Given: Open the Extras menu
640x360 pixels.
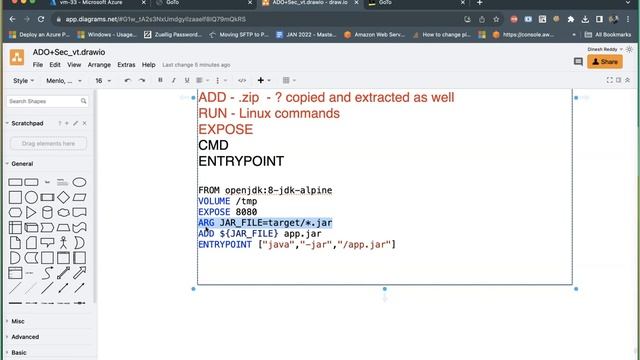Looking at the screenshot, I should [126, 65].
